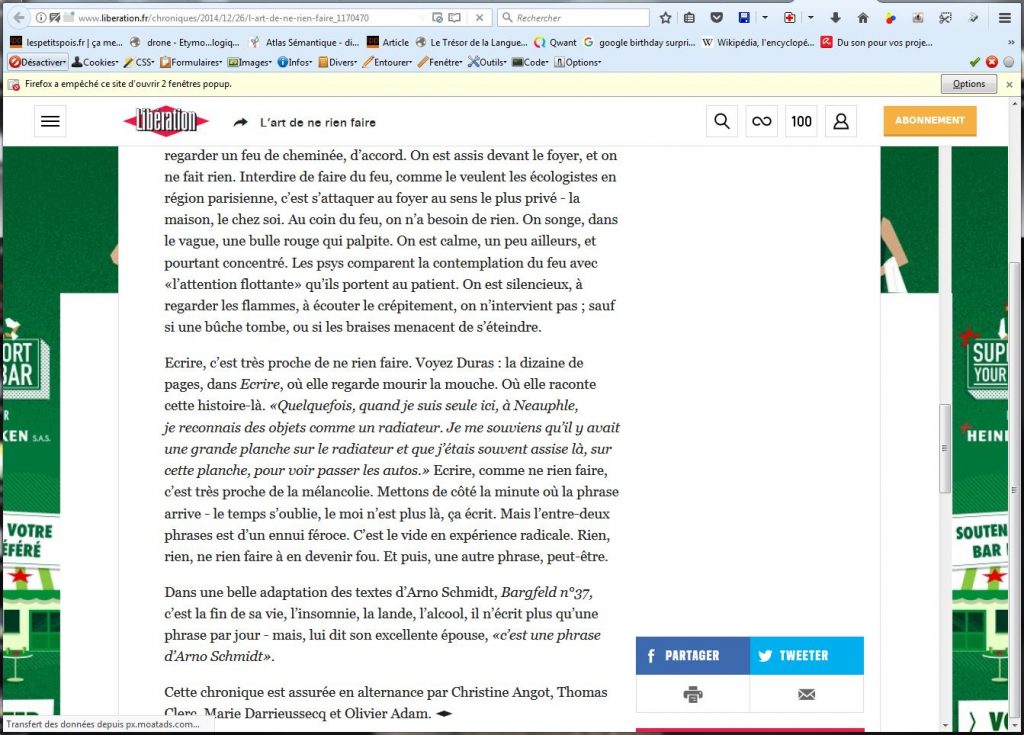Open the Formulaires dropdown menu
The width and height of the screenshot is (1024, 735).
192,62
